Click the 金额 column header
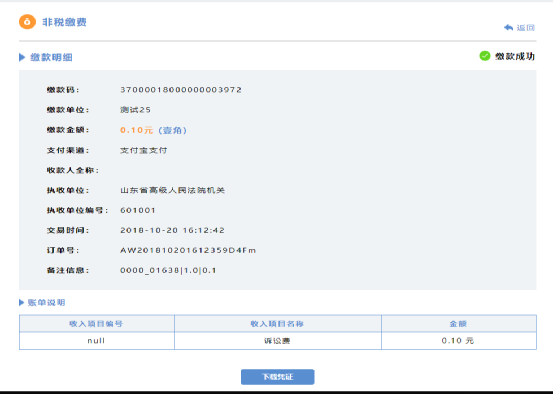Image resolution: width=554 pixels, height=394 pixels. 458,324
